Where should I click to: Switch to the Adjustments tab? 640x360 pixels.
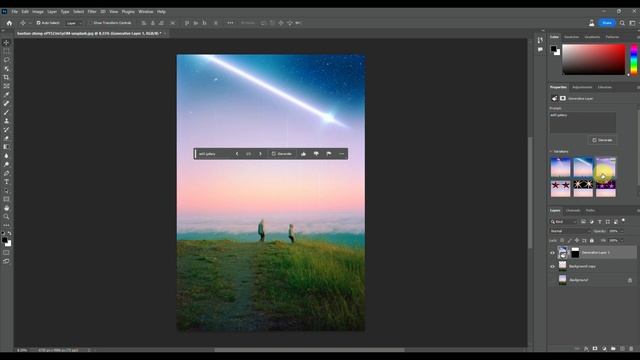click(x=582, y=87)
